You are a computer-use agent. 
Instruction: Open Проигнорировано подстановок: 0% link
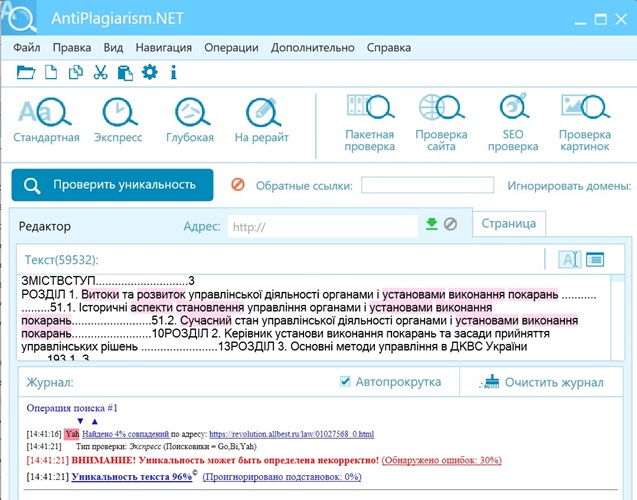pos(282,477)
